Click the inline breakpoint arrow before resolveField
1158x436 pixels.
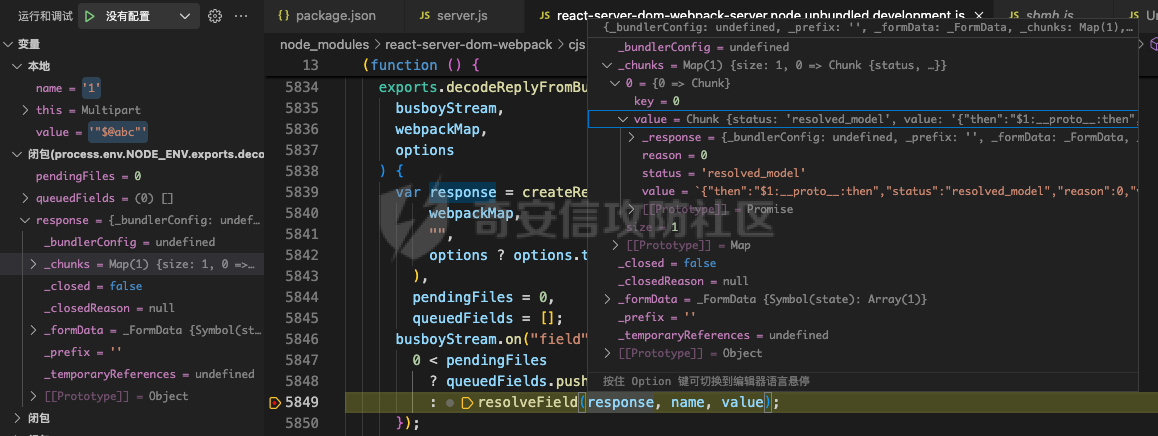466,403
